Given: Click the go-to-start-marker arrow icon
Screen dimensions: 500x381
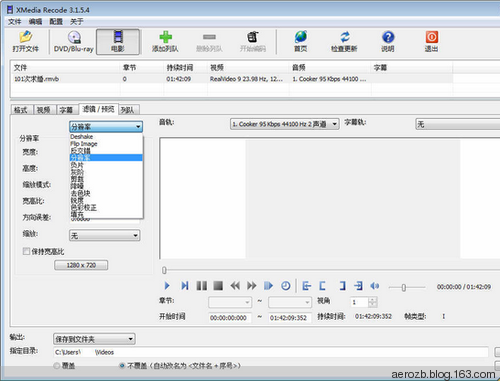Looking at the screenshot, I should tap(306, 286).
